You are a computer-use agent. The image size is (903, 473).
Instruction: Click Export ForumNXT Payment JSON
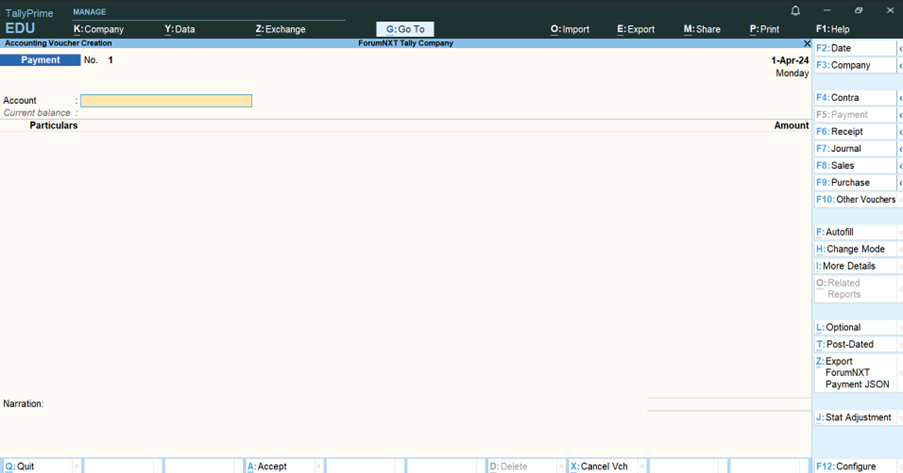point(855,373)
